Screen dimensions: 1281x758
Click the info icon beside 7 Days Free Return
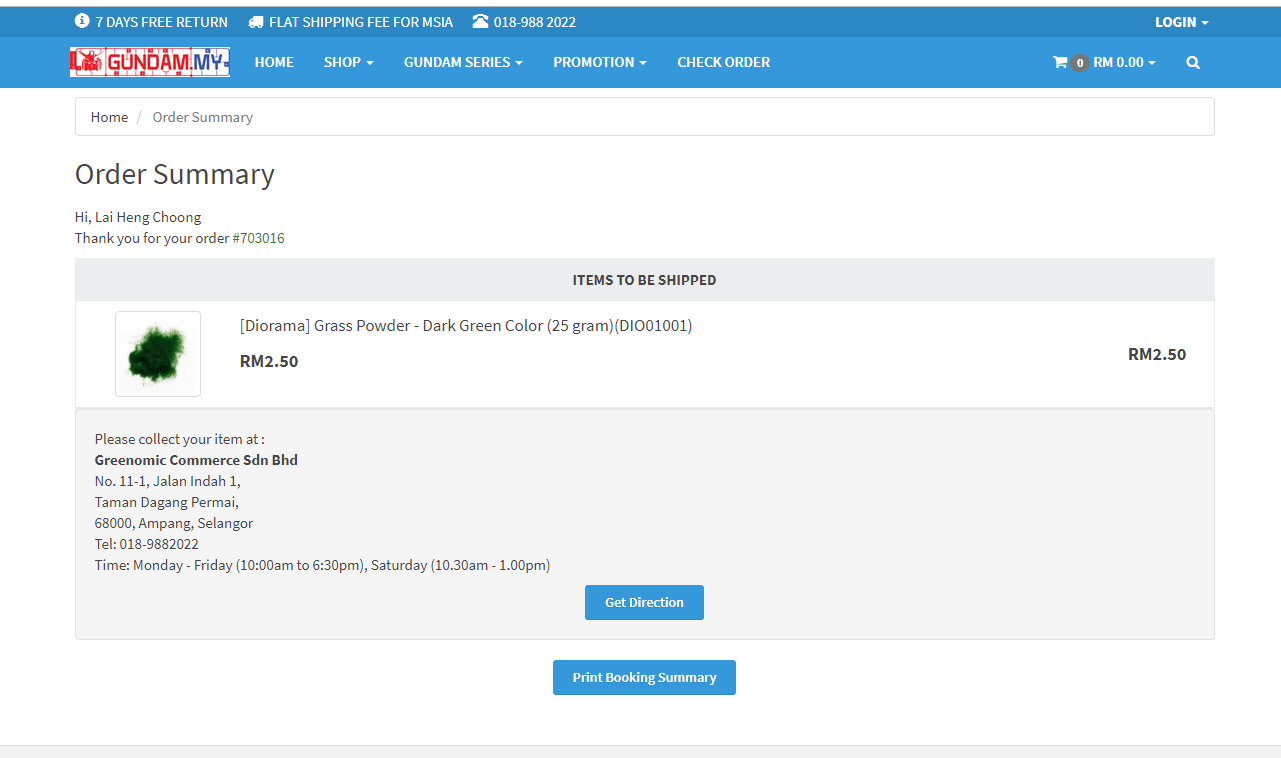[x=82, y=21]
